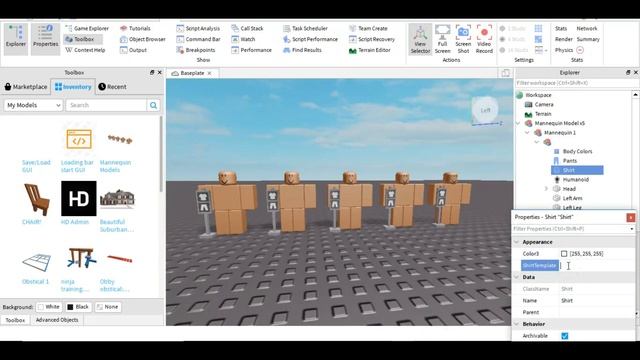Image resolution: width=640 pixels, height=360 pixels.
Task: Open Tutorials window
Action: pos(135,28)
